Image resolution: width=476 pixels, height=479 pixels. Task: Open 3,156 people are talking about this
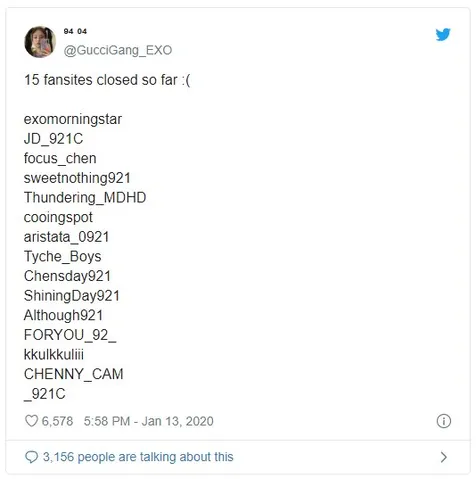[138, 457]
